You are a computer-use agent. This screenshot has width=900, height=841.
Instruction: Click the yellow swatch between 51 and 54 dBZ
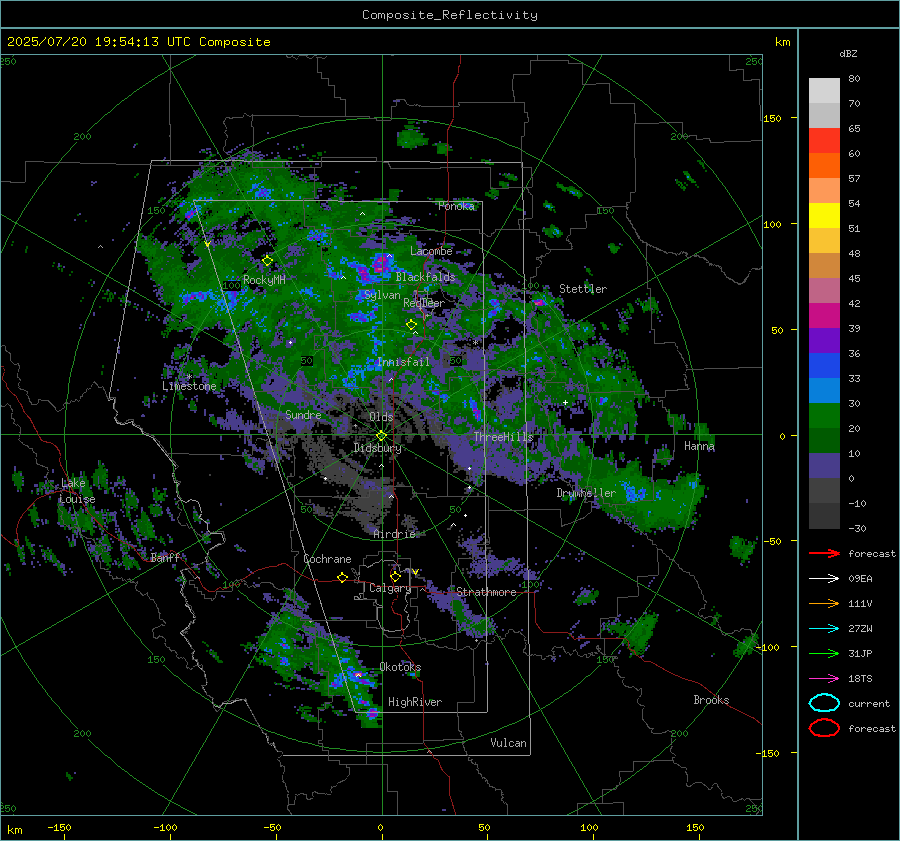[824, 216]
